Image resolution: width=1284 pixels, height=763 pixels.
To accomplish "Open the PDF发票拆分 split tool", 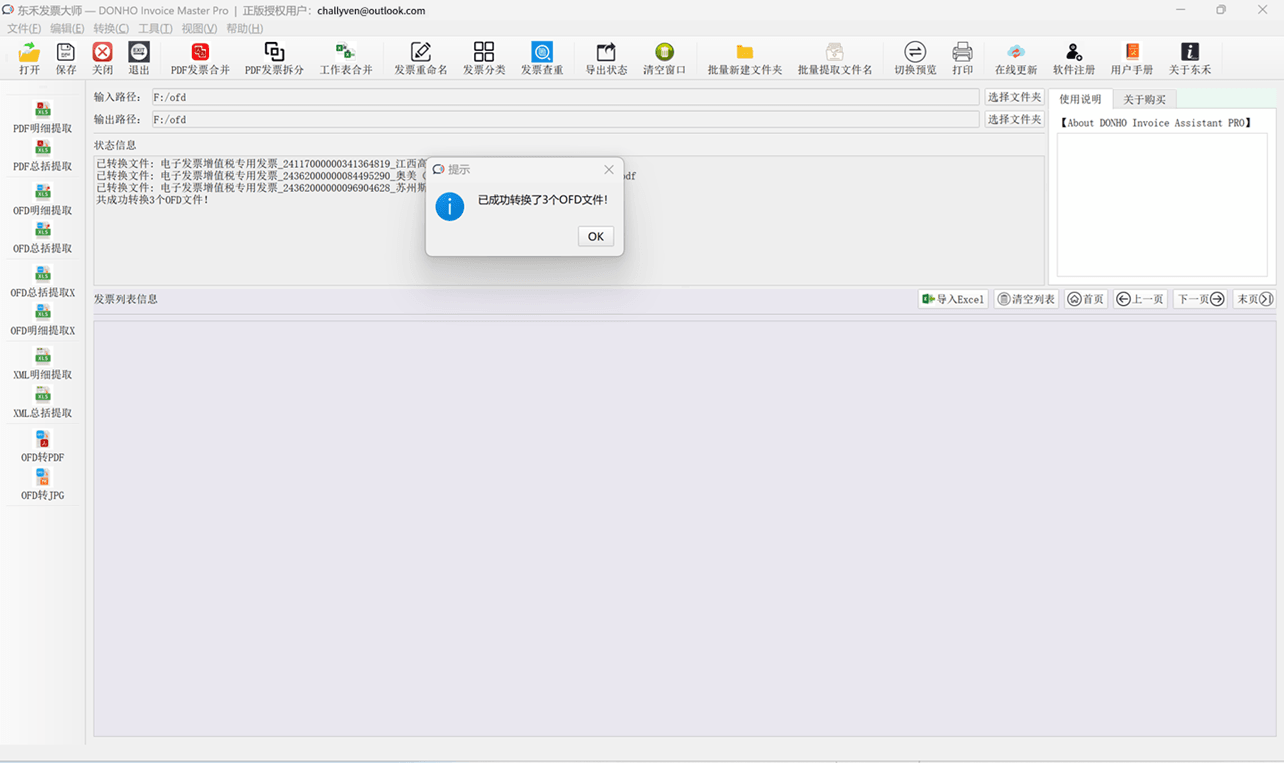I will pos(274,58).
